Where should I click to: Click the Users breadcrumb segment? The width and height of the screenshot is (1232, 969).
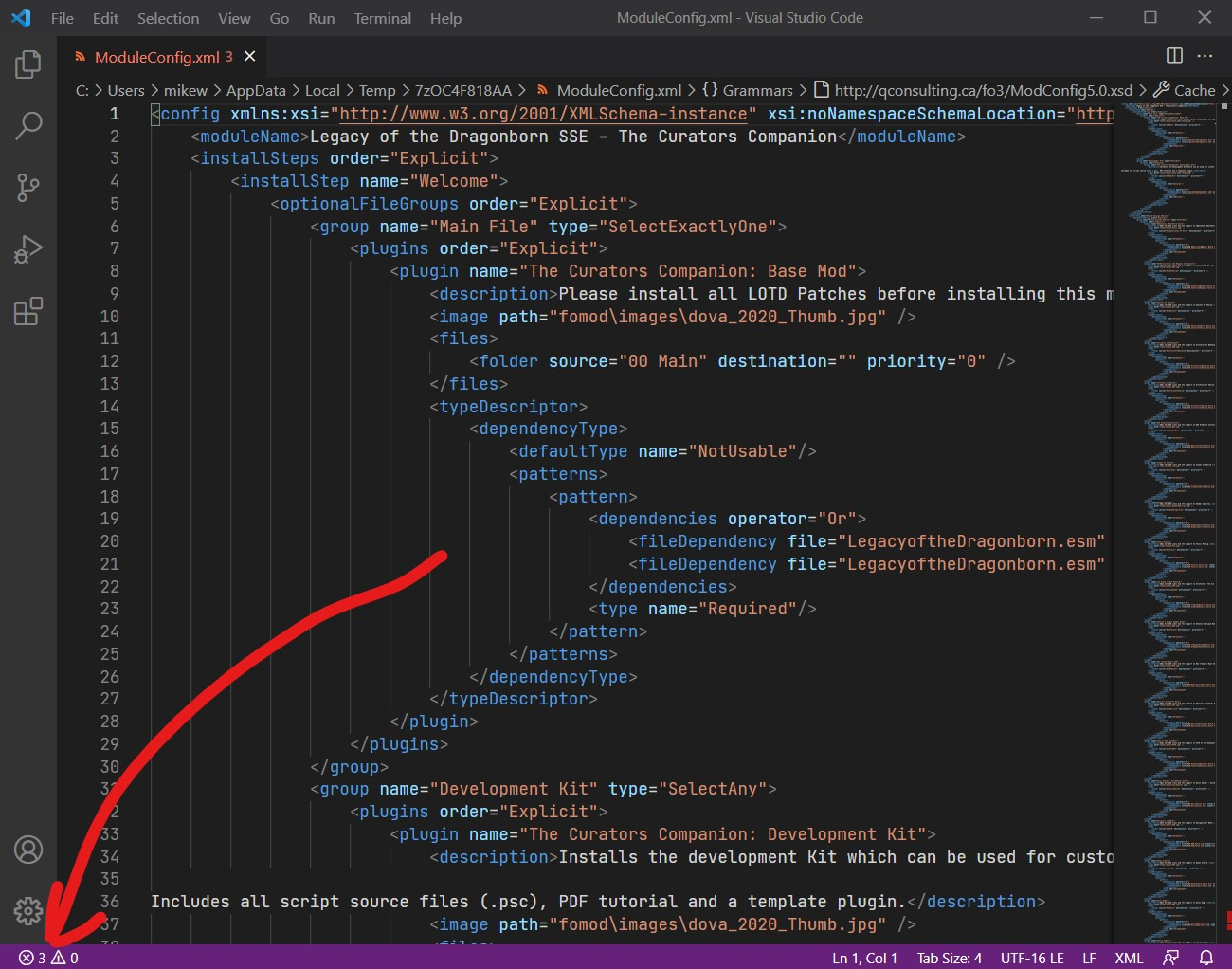pos(126,91)
